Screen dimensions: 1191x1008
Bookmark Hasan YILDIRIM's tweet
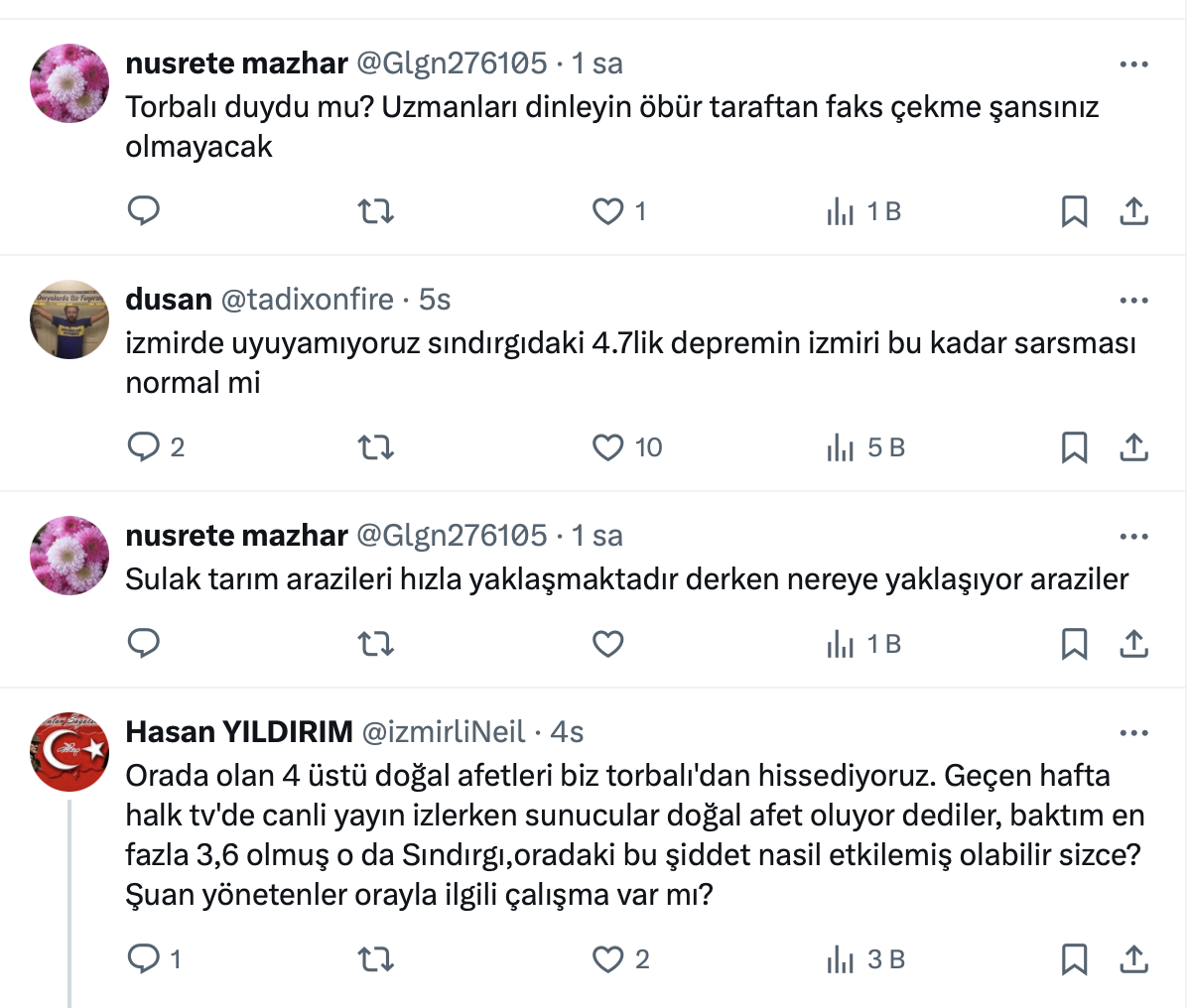pos(1074,959)
